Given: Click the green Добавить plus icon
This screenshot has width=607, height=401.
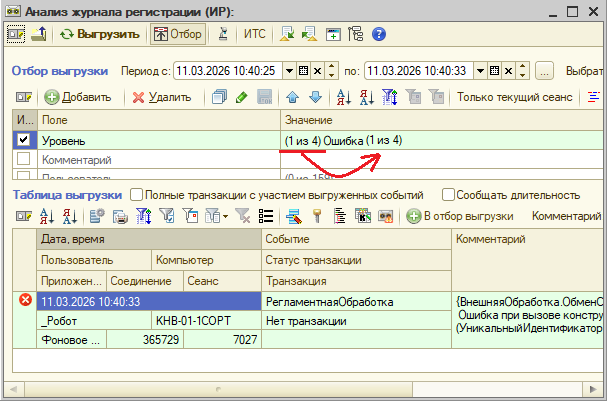Looking at the screenshot, I should click(51, 97).
